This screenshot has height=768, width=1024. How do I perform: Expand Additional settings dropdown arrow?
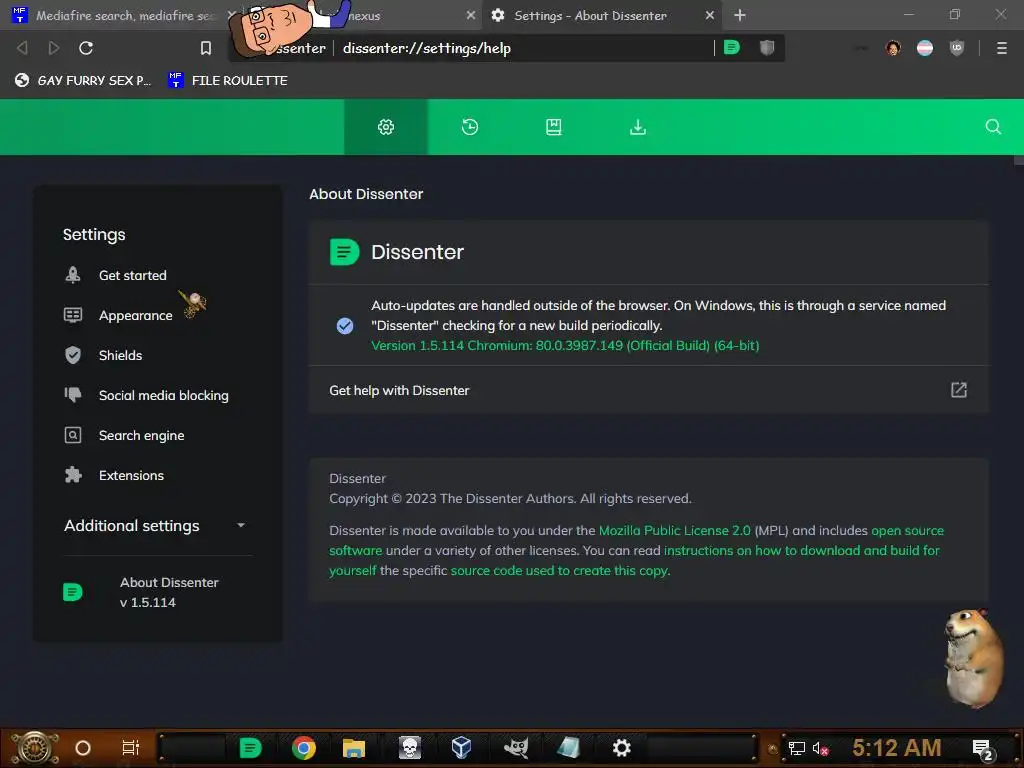click(241, 525)
